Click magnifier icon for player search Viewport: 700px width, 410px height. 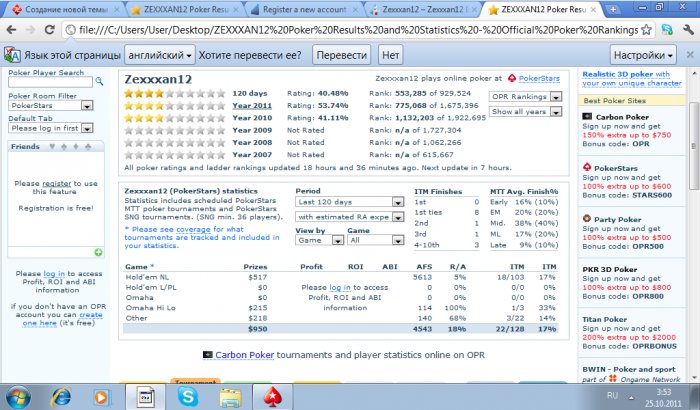point(99,81)
